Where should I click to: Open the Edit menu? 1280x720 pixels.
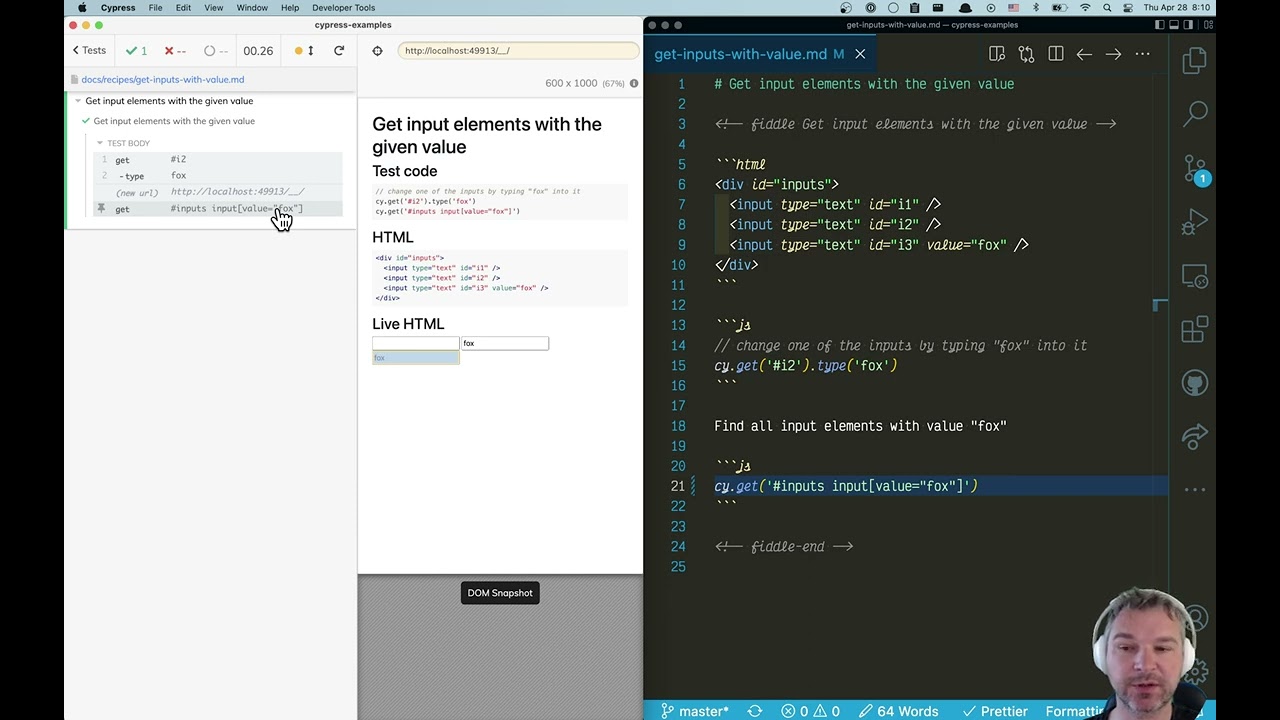pos(183,8)
